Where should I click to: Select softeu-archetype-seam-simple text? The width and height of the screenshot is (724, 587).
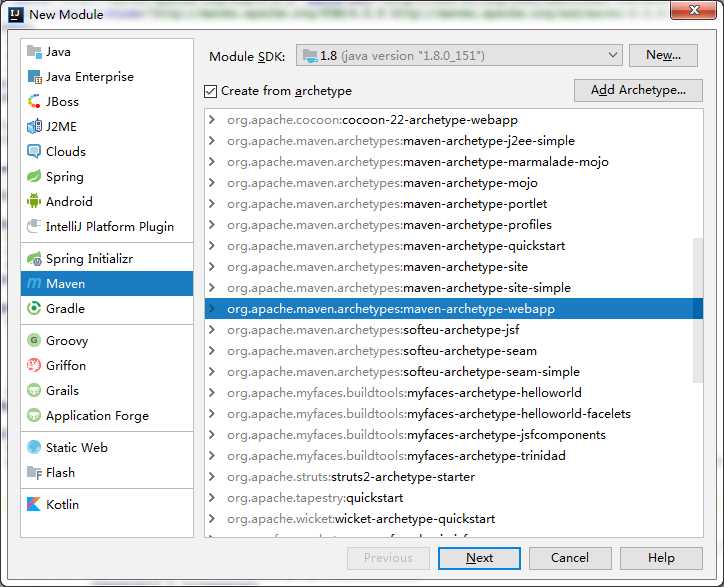click(x=491, y=372)
